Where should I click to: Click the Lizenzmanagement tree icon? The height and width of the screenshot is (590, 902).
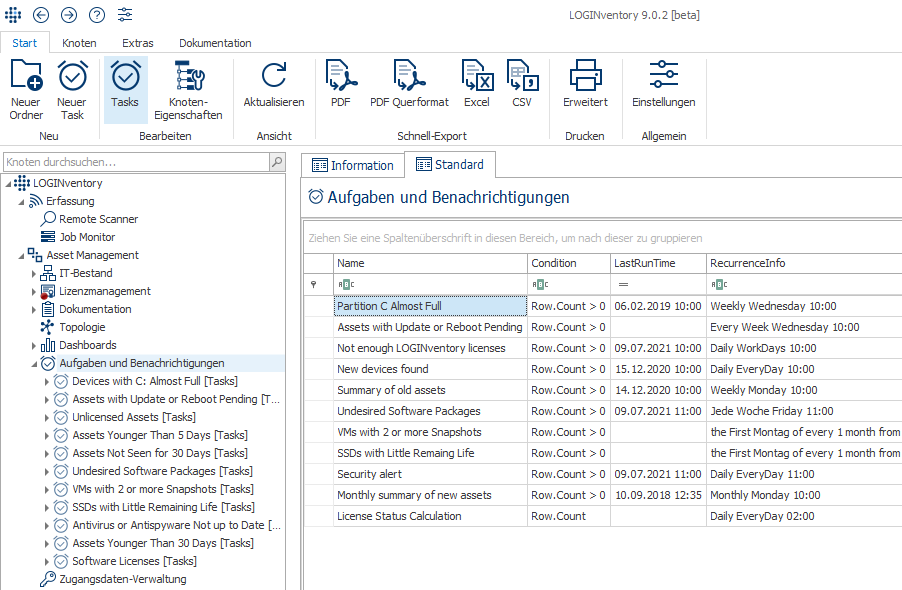click(x=48, y=292)
